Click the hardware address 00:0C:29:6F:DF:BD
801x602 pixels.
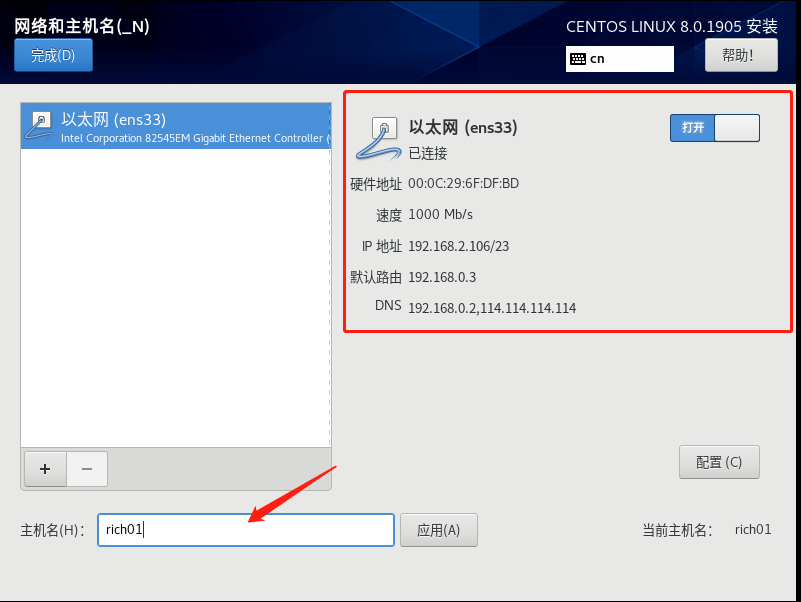(x=463, y=183)
